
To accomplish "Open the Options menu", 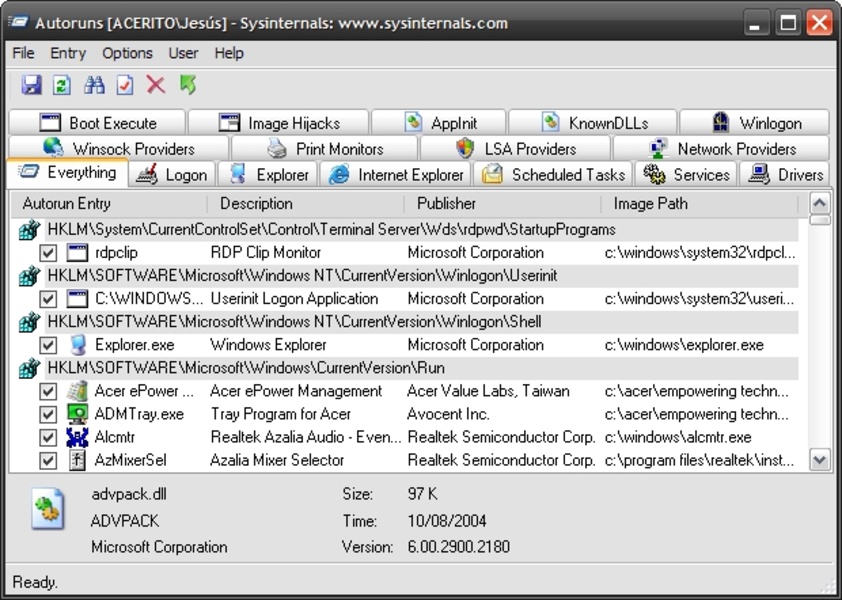I will point(127,53).
